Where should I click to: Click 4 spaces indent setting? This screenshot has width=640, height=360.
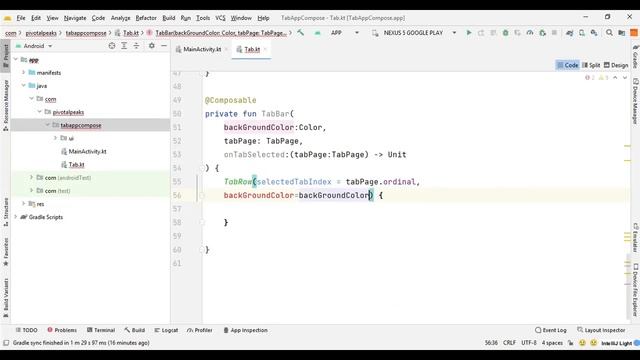click(552, 343)
